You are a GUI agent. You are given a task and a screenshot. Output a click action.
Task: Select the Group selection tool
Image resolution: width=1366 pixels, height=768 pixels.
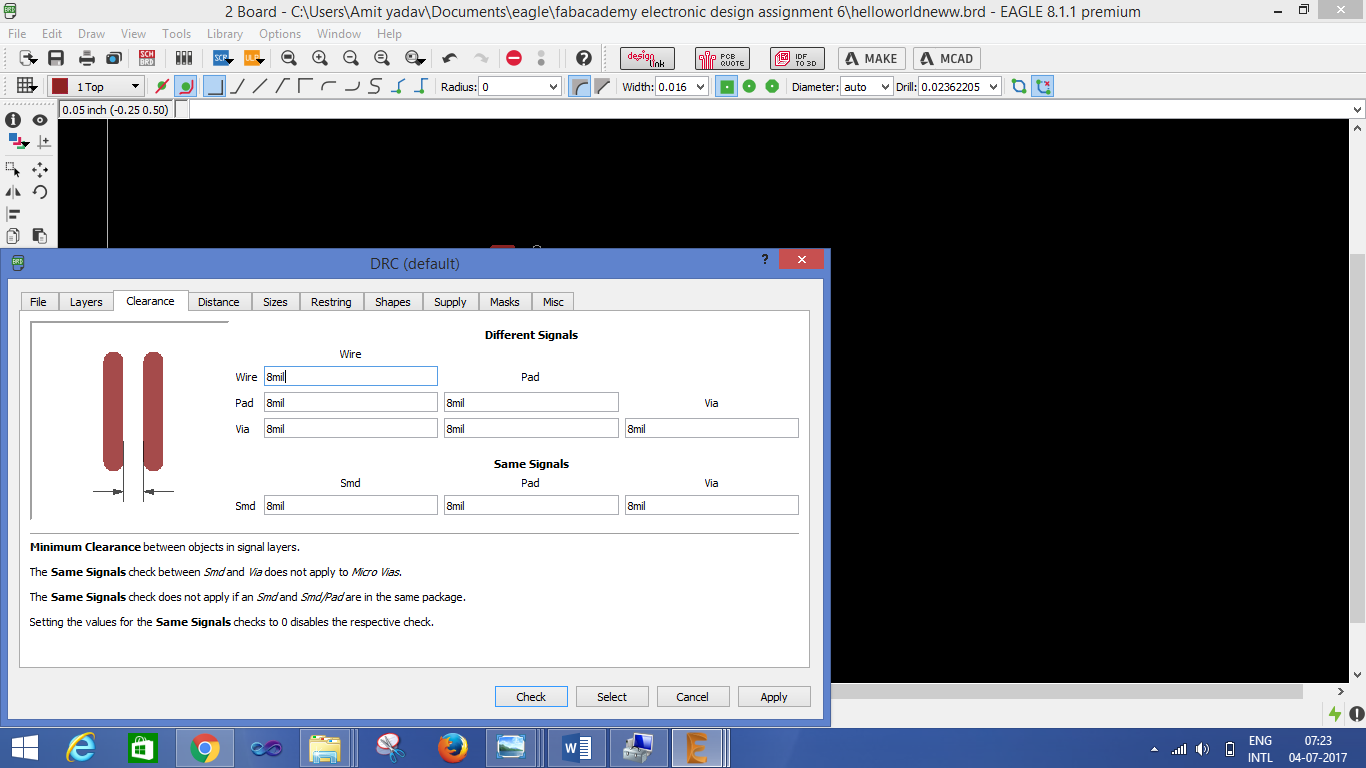click(x=14, y=169)
